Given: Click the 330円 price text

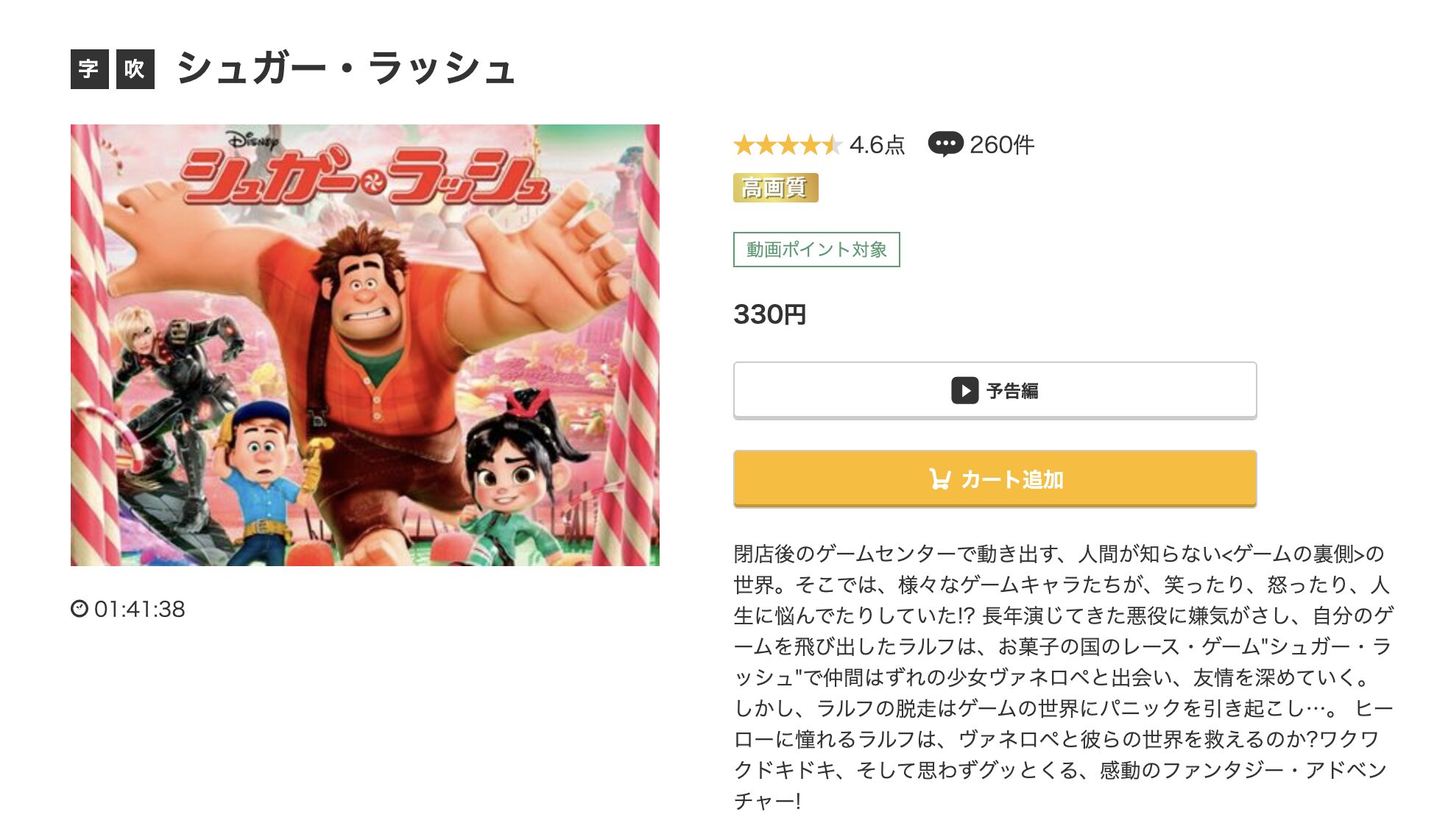Looking at the screenshot, I should [x=769, y=314].
